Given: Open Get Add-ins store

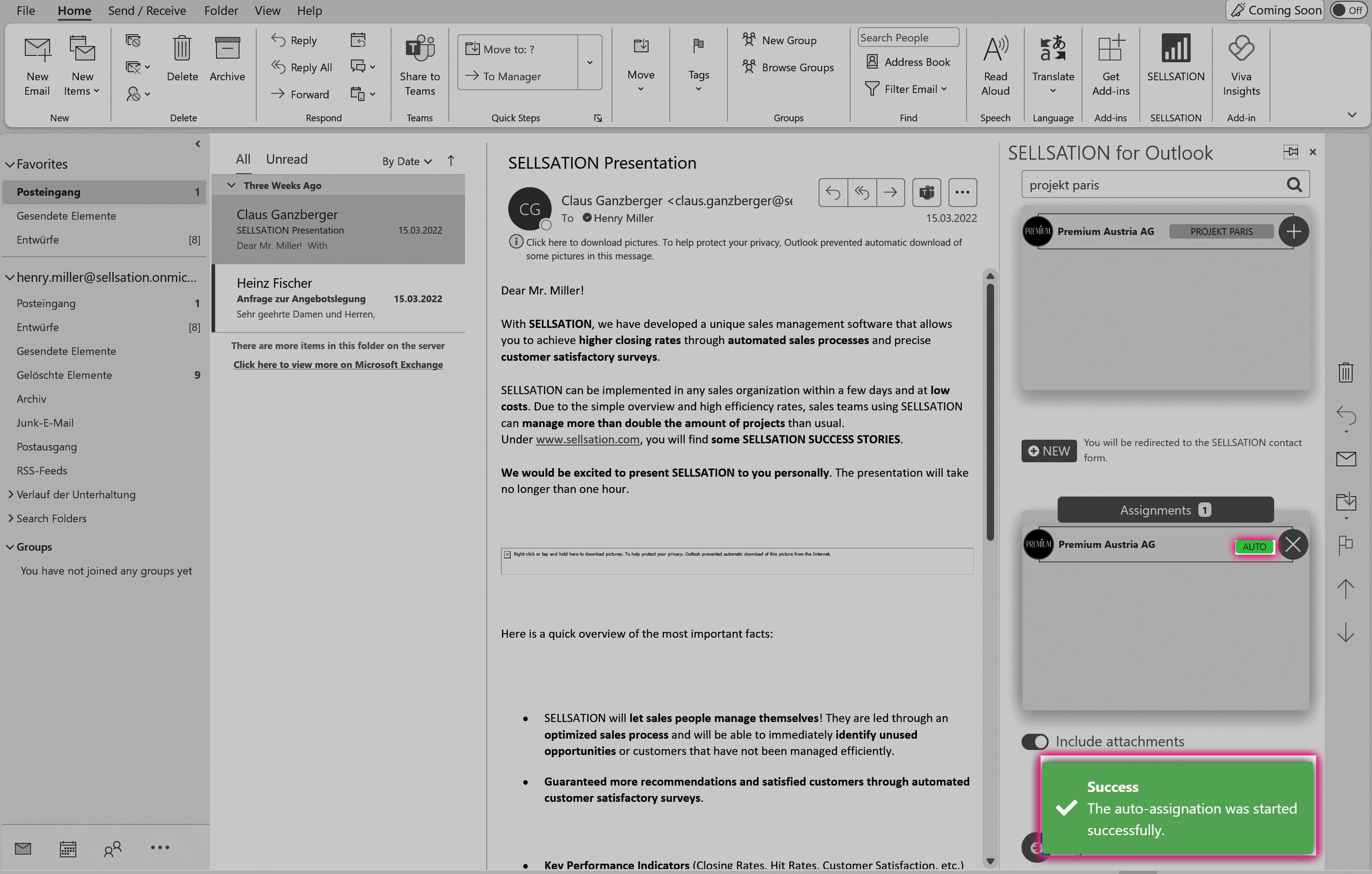Looking at the screenshot, I should [x=1110, y=66].
